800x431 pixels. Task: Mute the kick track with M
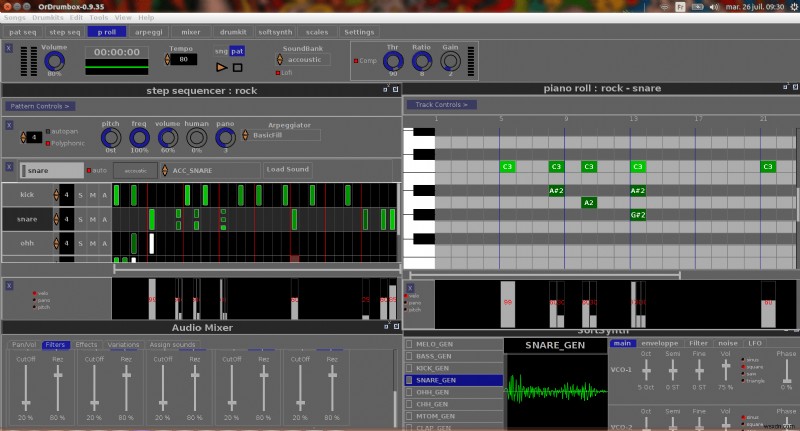(92, 195)
